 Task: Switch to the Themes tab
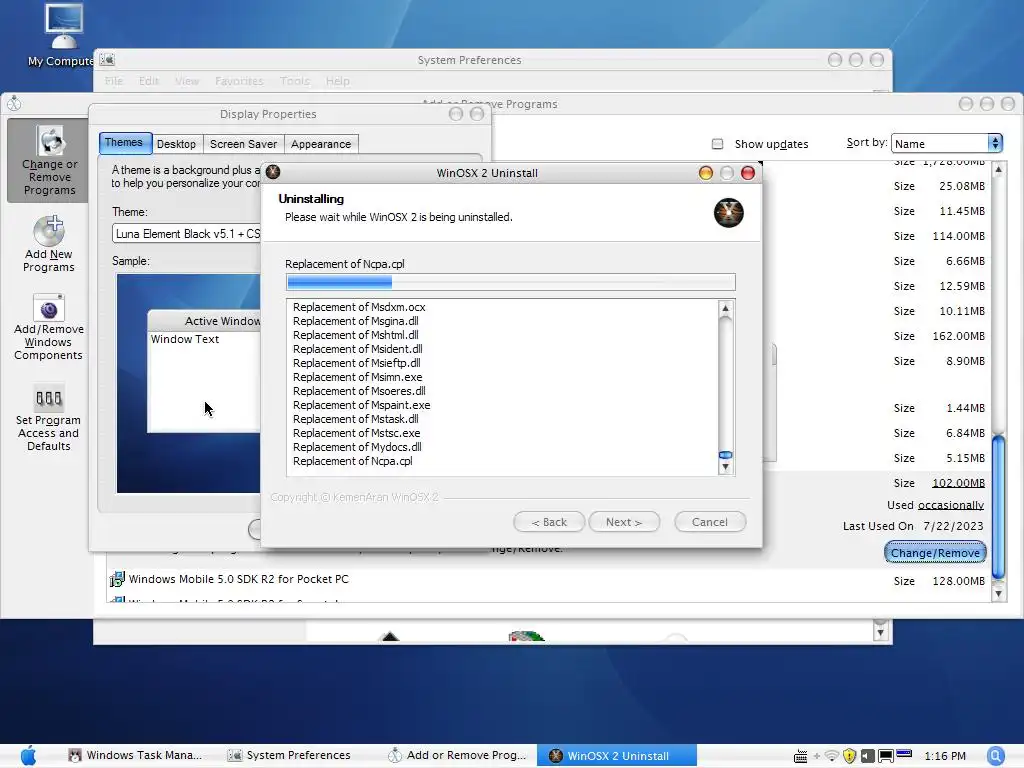point(124,142)
